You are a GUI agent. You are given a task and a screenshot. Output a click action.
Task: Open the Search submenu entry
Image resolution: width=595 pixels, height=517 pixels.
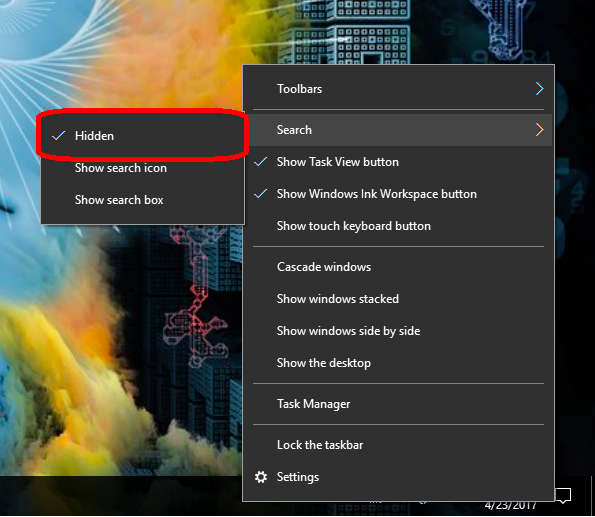click(x=398, y=130)
